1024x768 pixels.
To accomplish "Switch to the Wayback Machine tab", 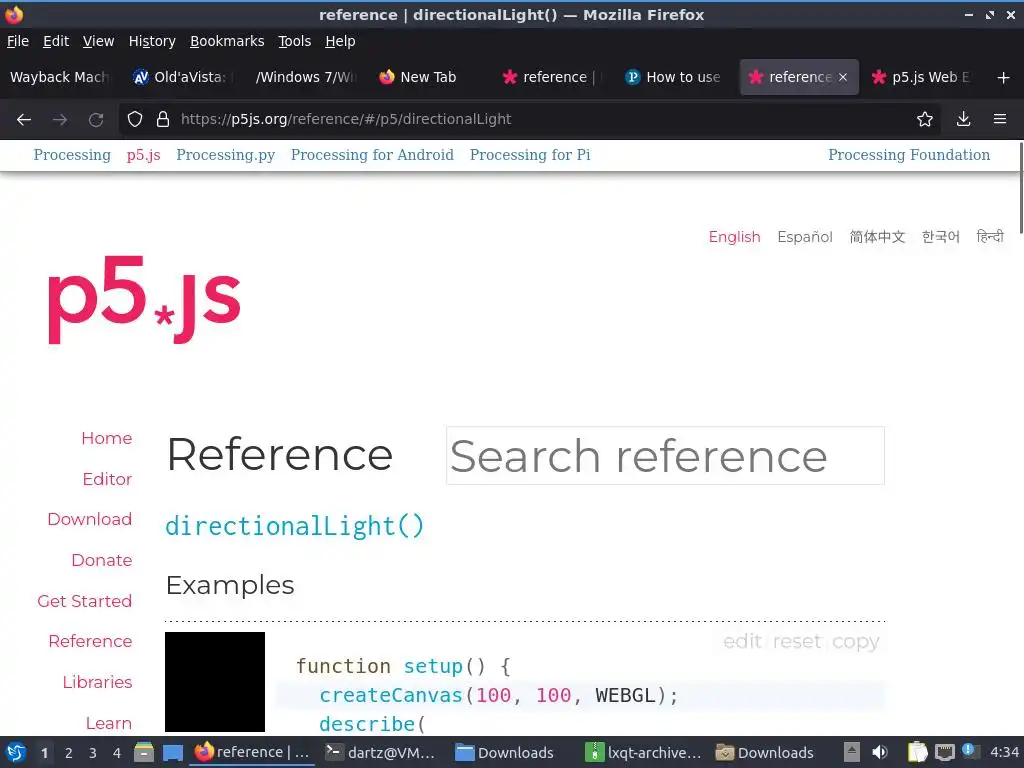I will click(x=59, y=78).
